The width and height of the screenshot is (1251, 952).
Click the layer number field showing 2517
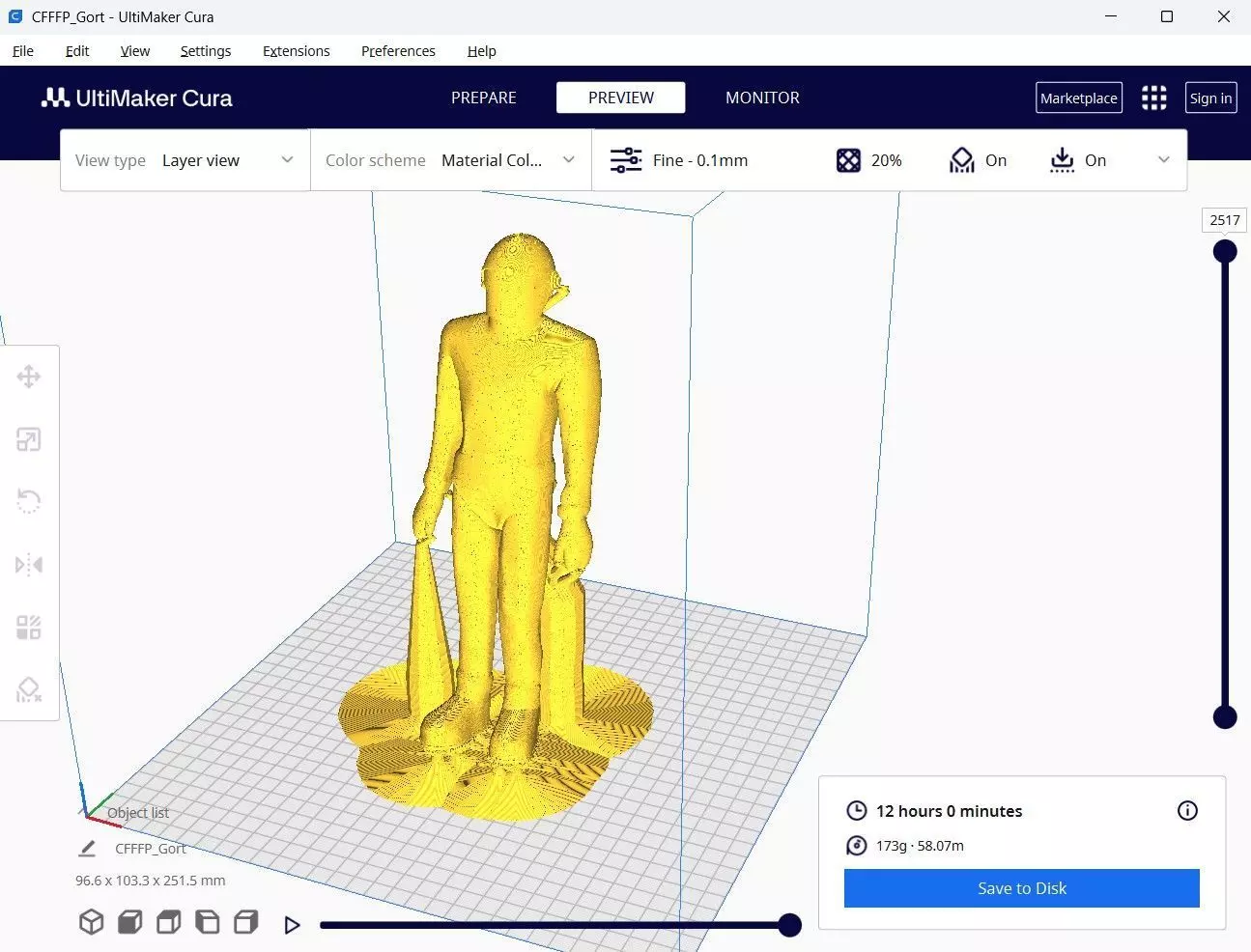coord(1225,220)
